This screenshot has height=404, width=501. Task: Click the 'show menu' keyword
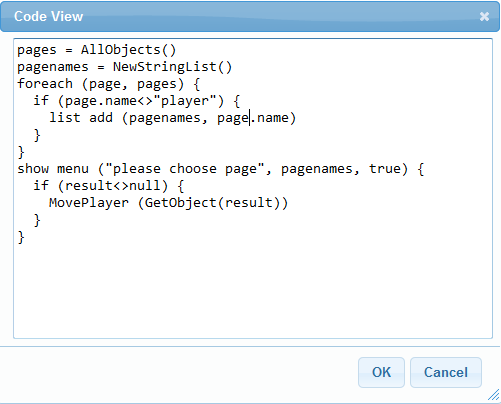[53, 169]
